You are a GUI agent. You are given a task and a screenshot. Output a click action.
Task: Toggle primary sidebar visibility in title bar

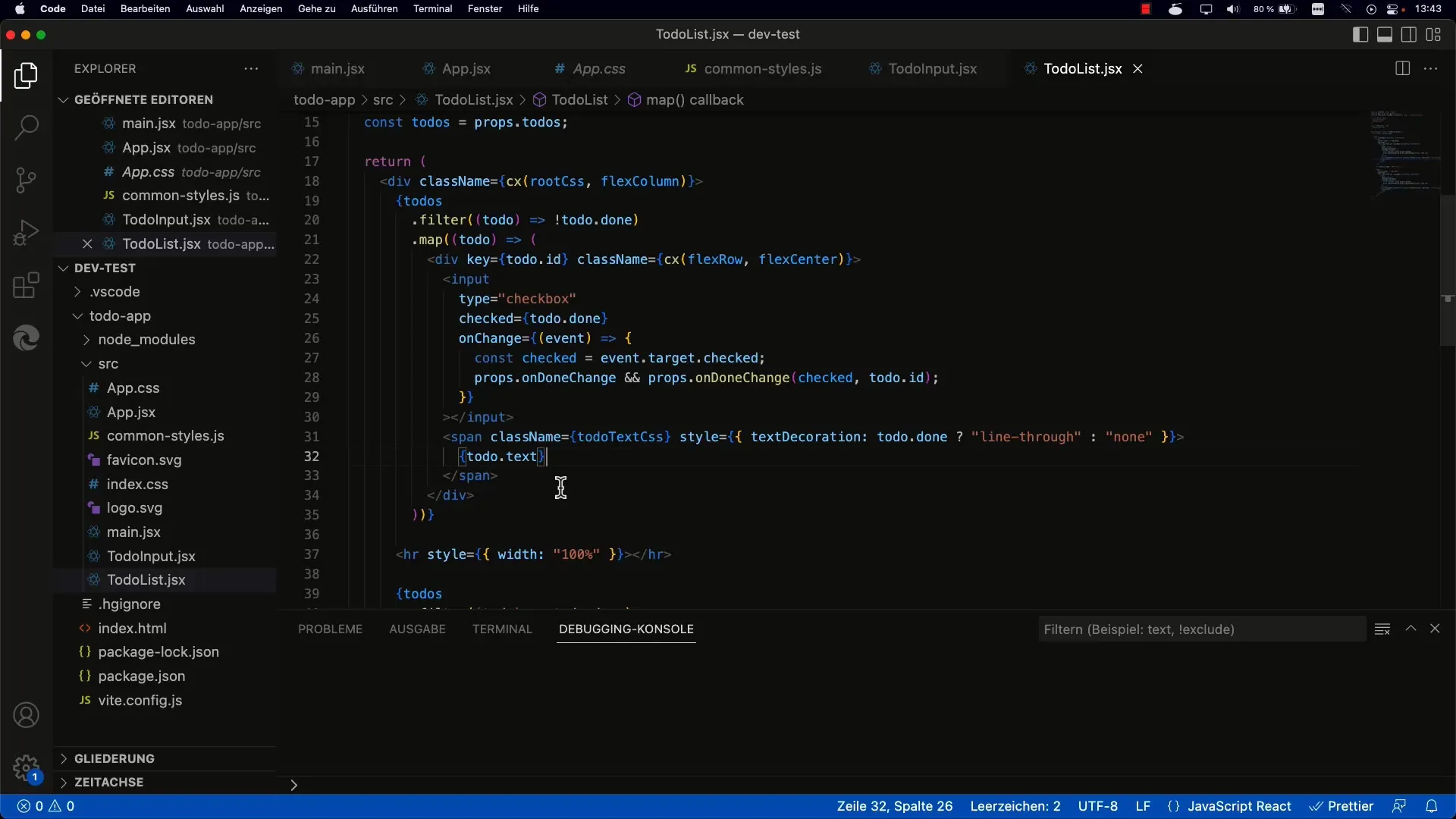(1360, 34)
